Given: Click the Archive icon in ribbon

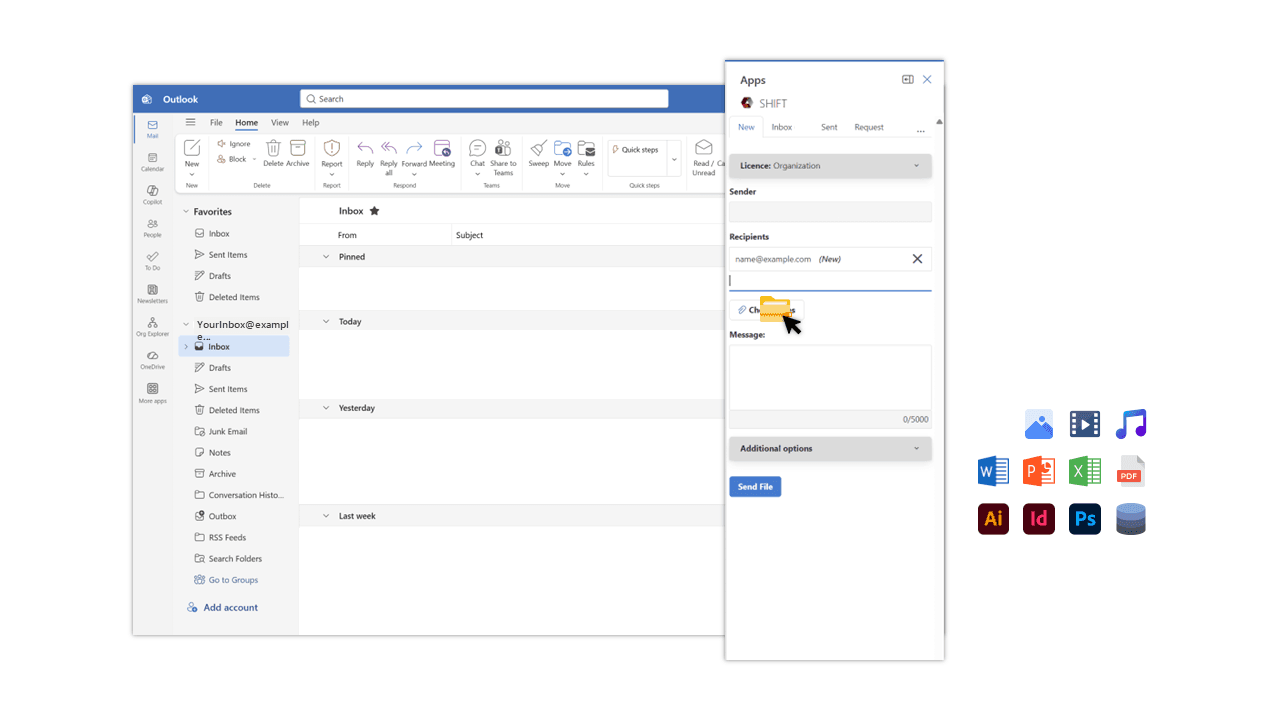Looking at the screenshot, I should pos(298,147).
